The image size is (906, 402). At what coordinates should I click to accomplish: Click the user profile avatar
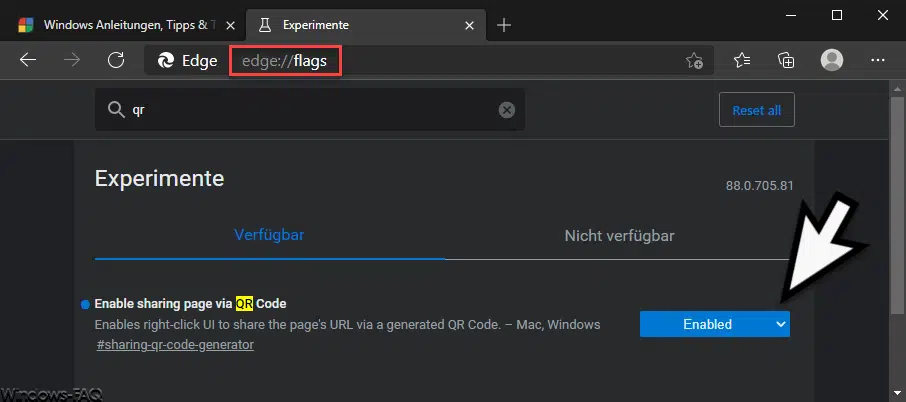(x=831, y=61)
